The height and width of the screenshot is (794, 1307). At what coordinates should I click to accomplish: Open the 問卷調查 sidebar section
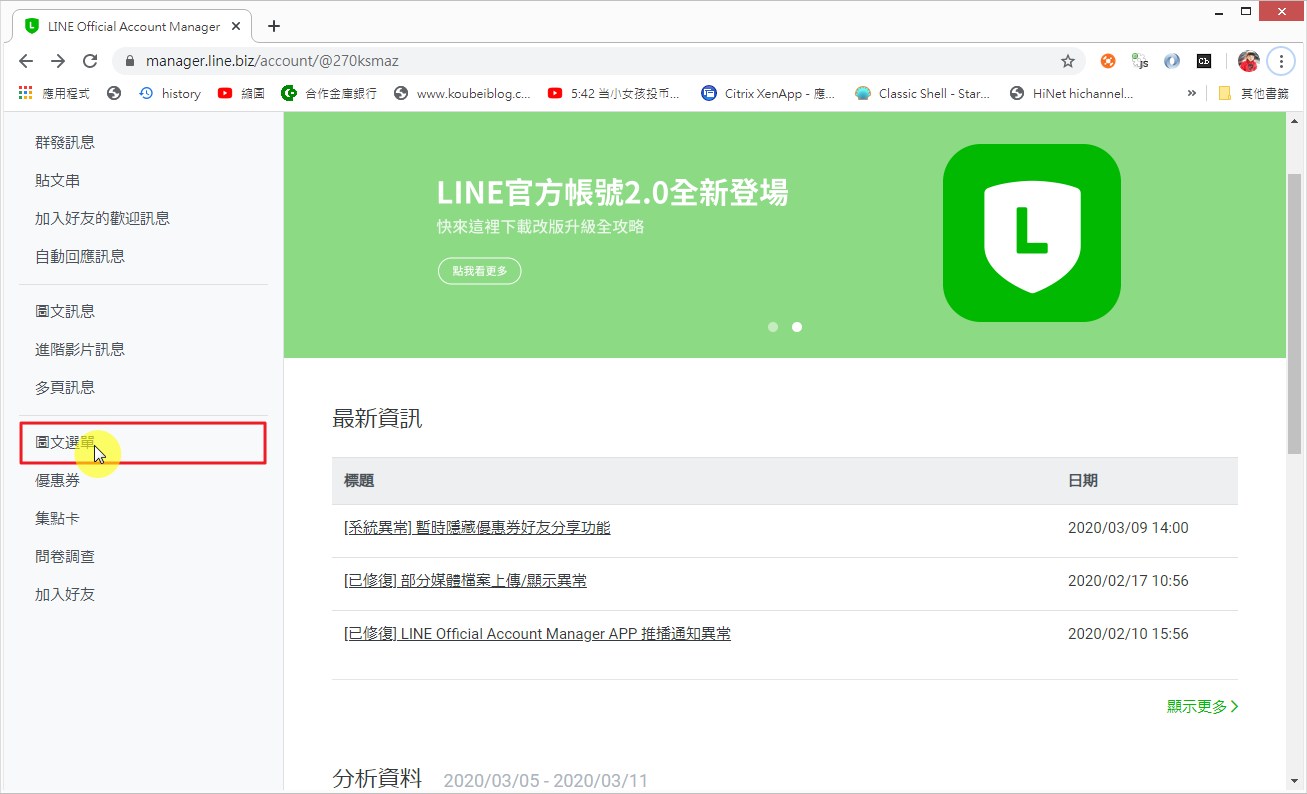(x=65, y=555)
